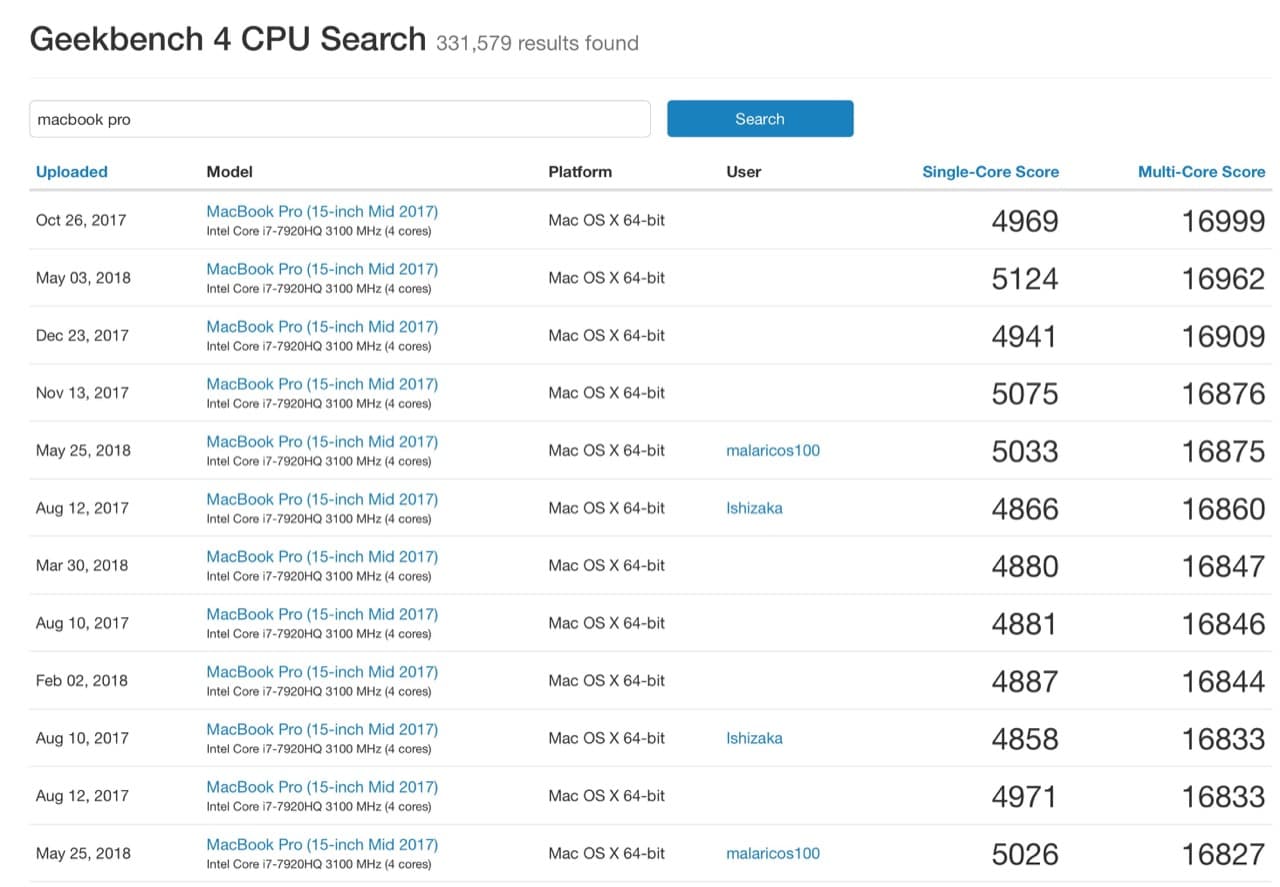
Task: Sort results by the Uploaded column
Action: (x=71, y=171)
